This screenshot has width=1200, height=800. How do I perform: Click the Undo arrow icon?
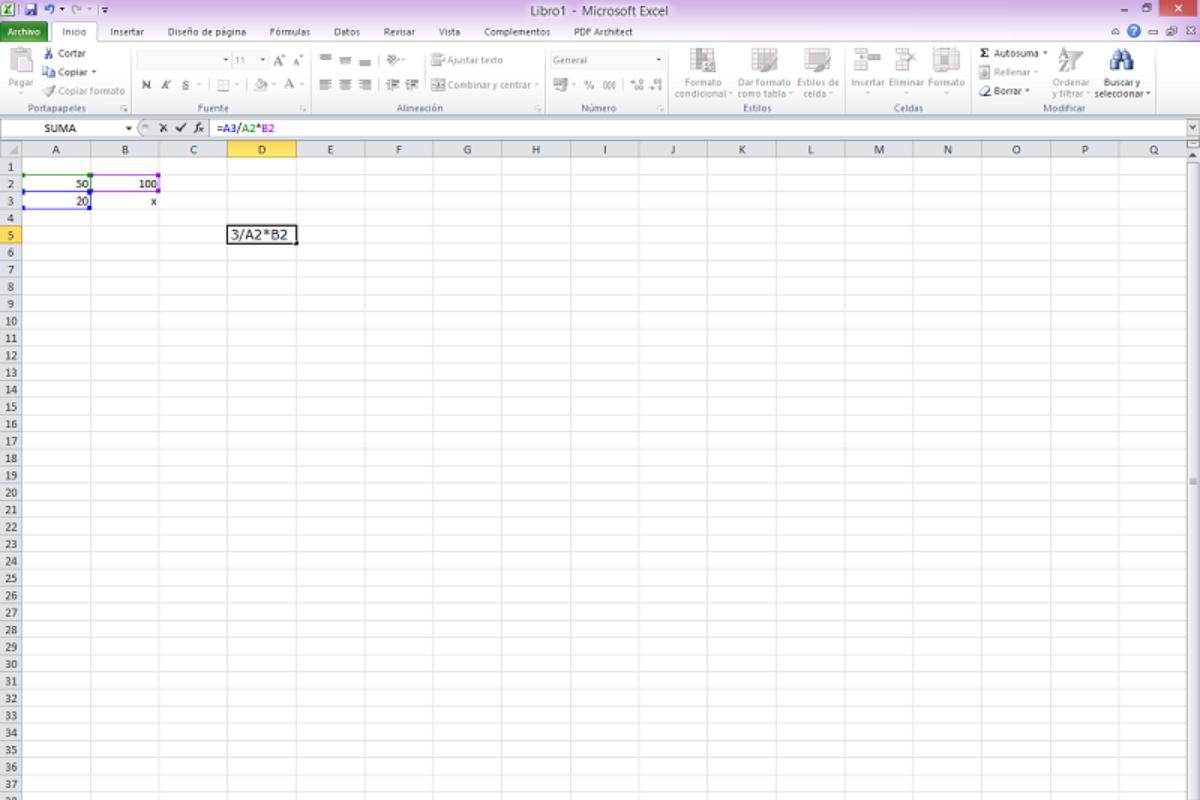click(x=48, y=10)
